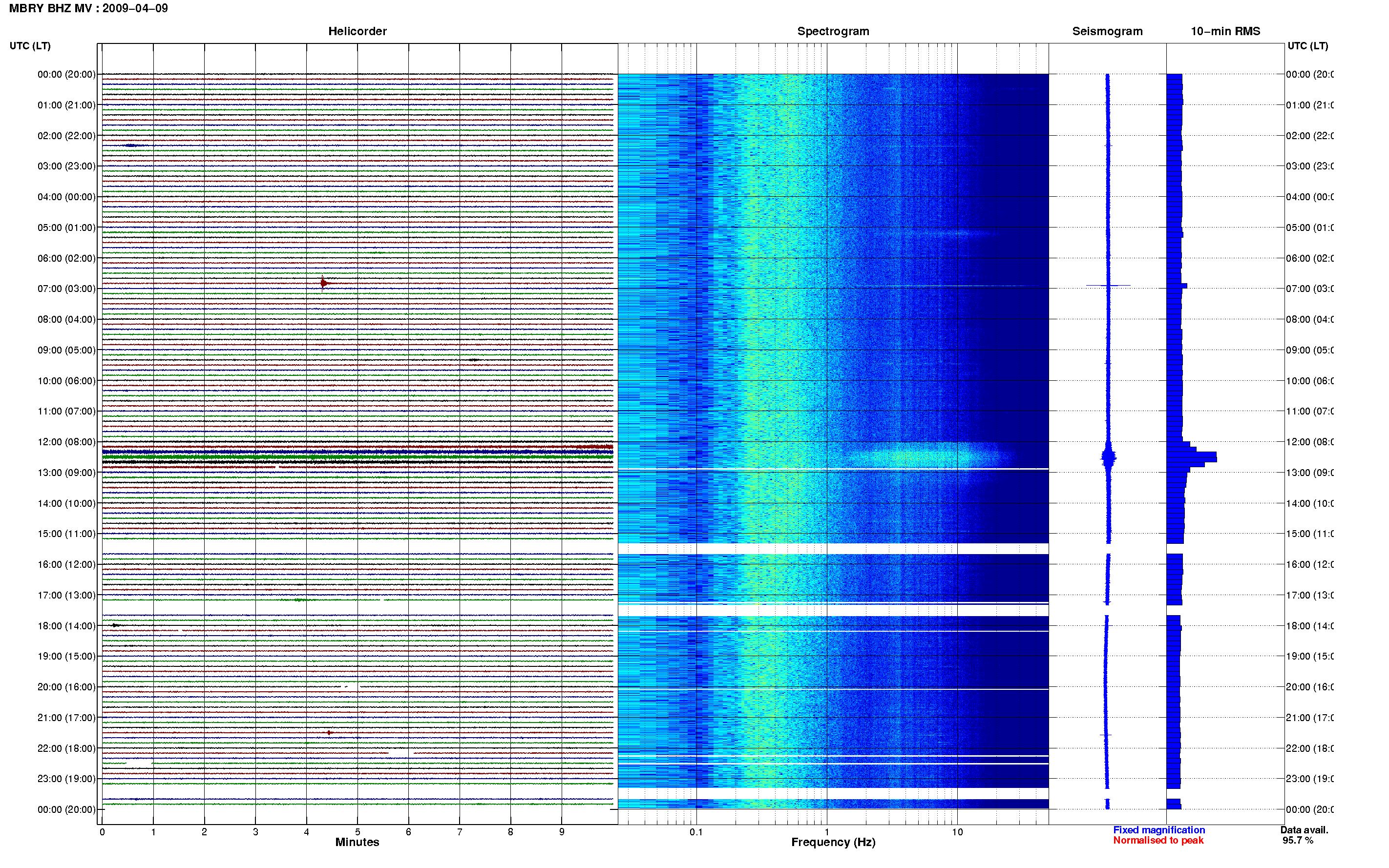The width and height of the screenshot is (1389, 868).
Task: Click the Seismogram column heading
Action: 1107,32
